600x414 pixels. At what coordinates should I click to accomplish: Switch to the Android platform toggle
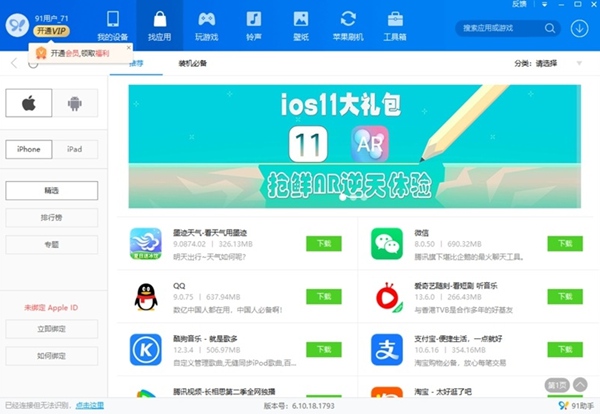[75, 103]
